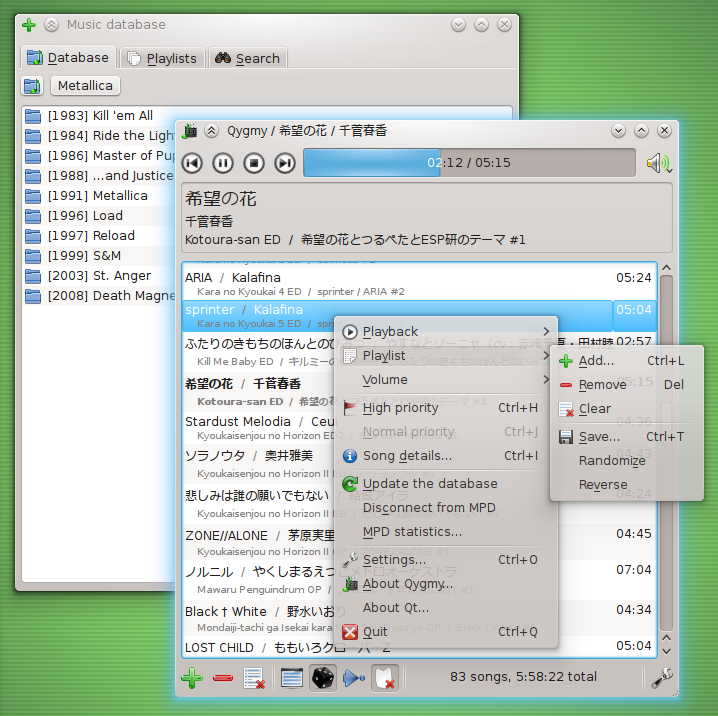Skip to the next track

[285, 163]
